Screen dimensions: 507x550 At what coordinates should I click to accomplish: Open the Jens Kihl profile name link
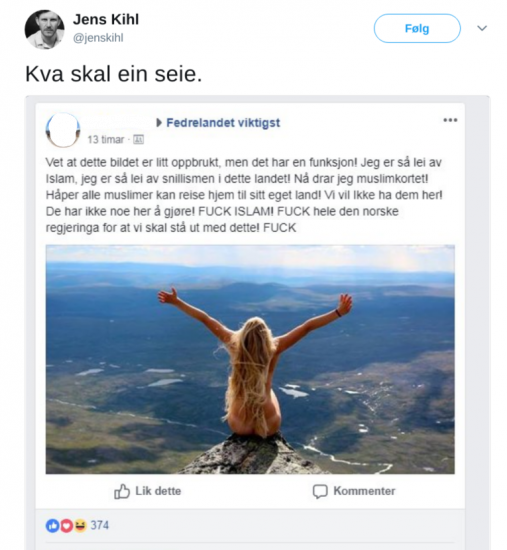[x=106, y=19]
